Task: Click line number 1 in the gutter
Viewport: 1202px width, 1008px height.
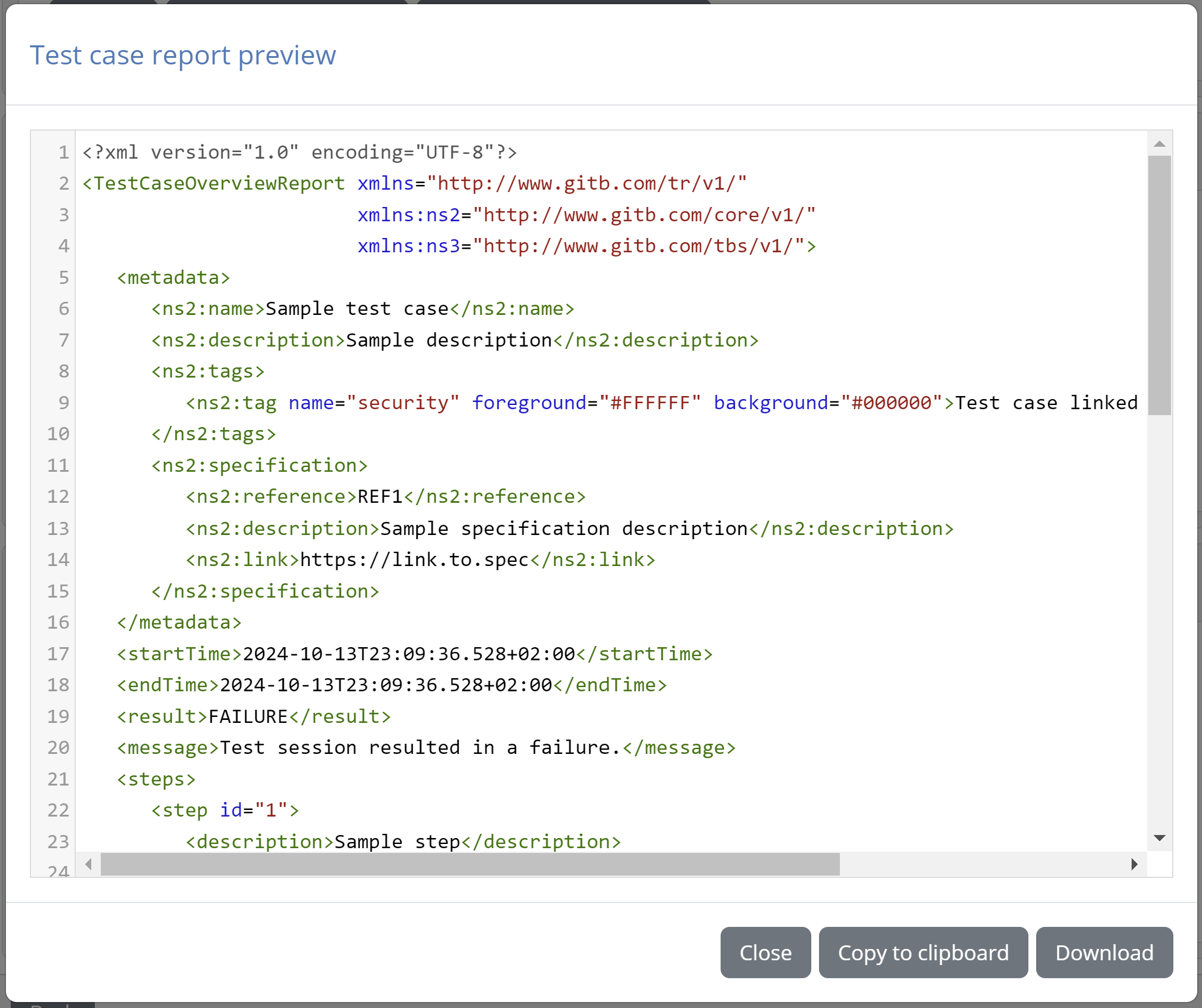Action: click(64, 152)
